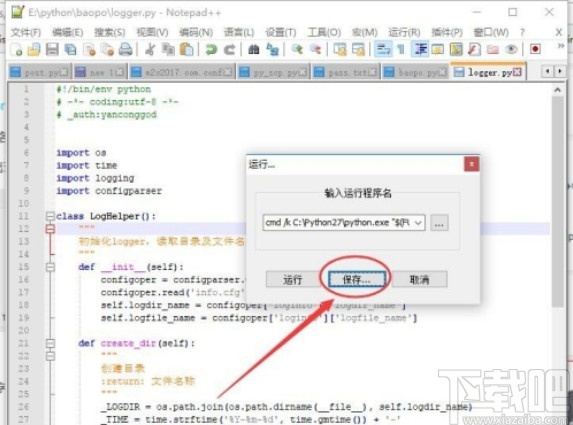Click the Cut scissors toolbar icon
Image resolution: width=573 pixels, height=425 pixels.
pyautogui.click(x=149, y=49)
